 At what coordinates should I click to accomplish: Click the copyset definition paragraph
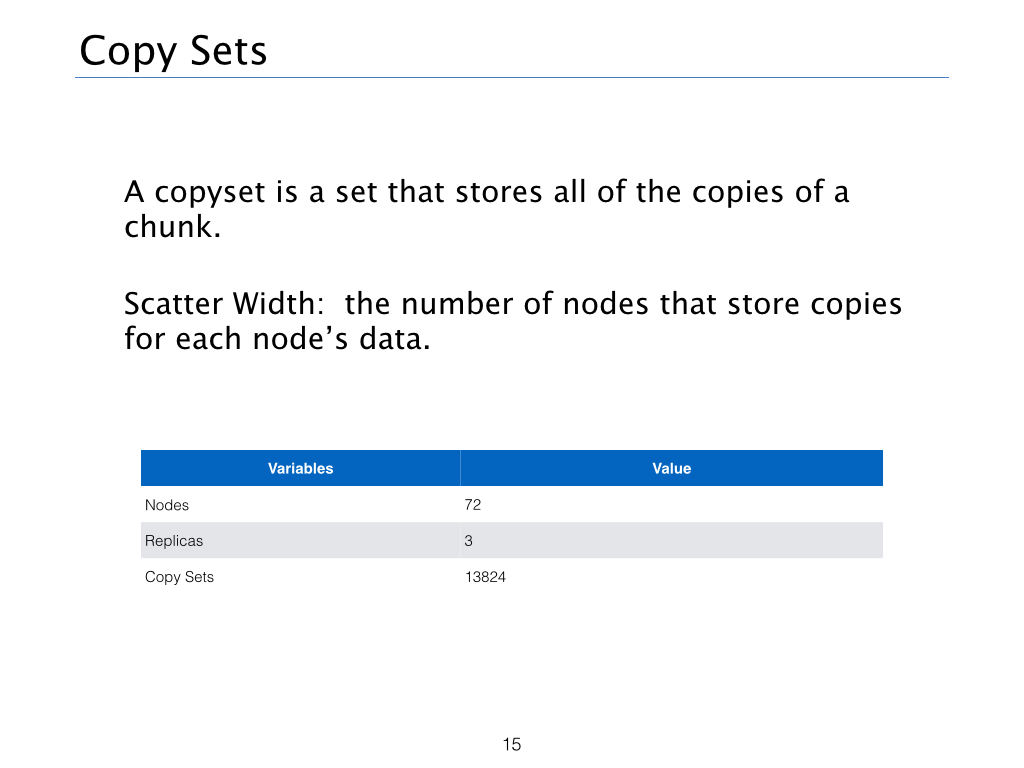(487, 209)
